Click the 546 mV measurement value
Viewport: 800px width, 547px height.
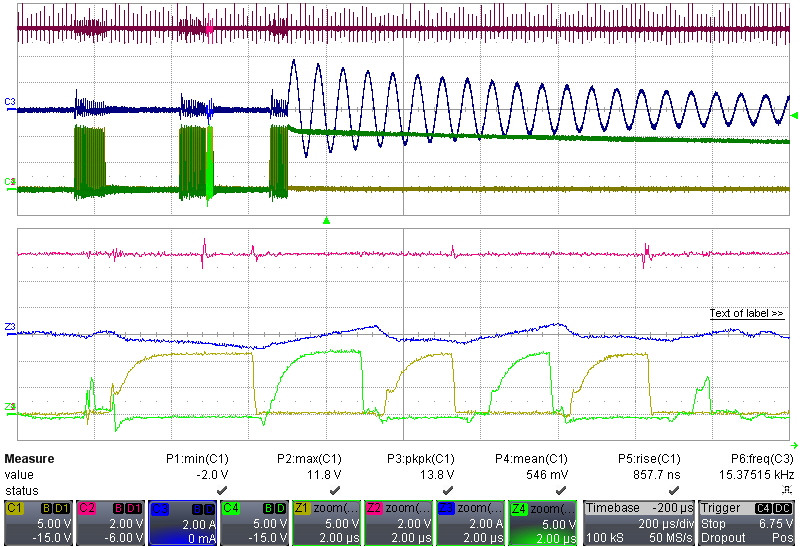(547, 475)
